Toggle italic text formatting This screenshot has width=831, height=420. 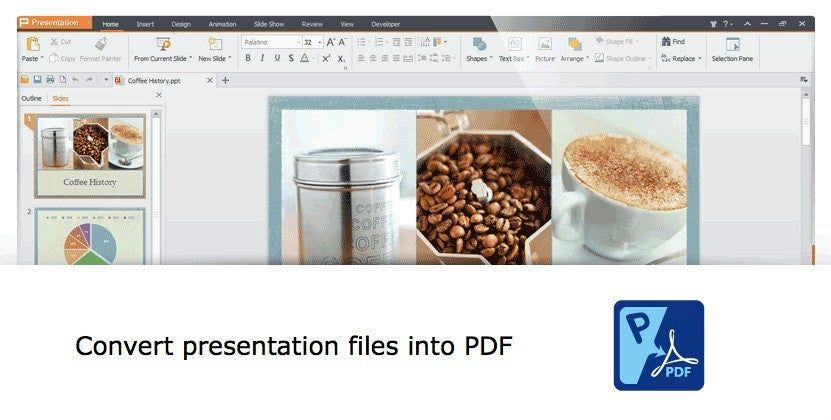262,59
